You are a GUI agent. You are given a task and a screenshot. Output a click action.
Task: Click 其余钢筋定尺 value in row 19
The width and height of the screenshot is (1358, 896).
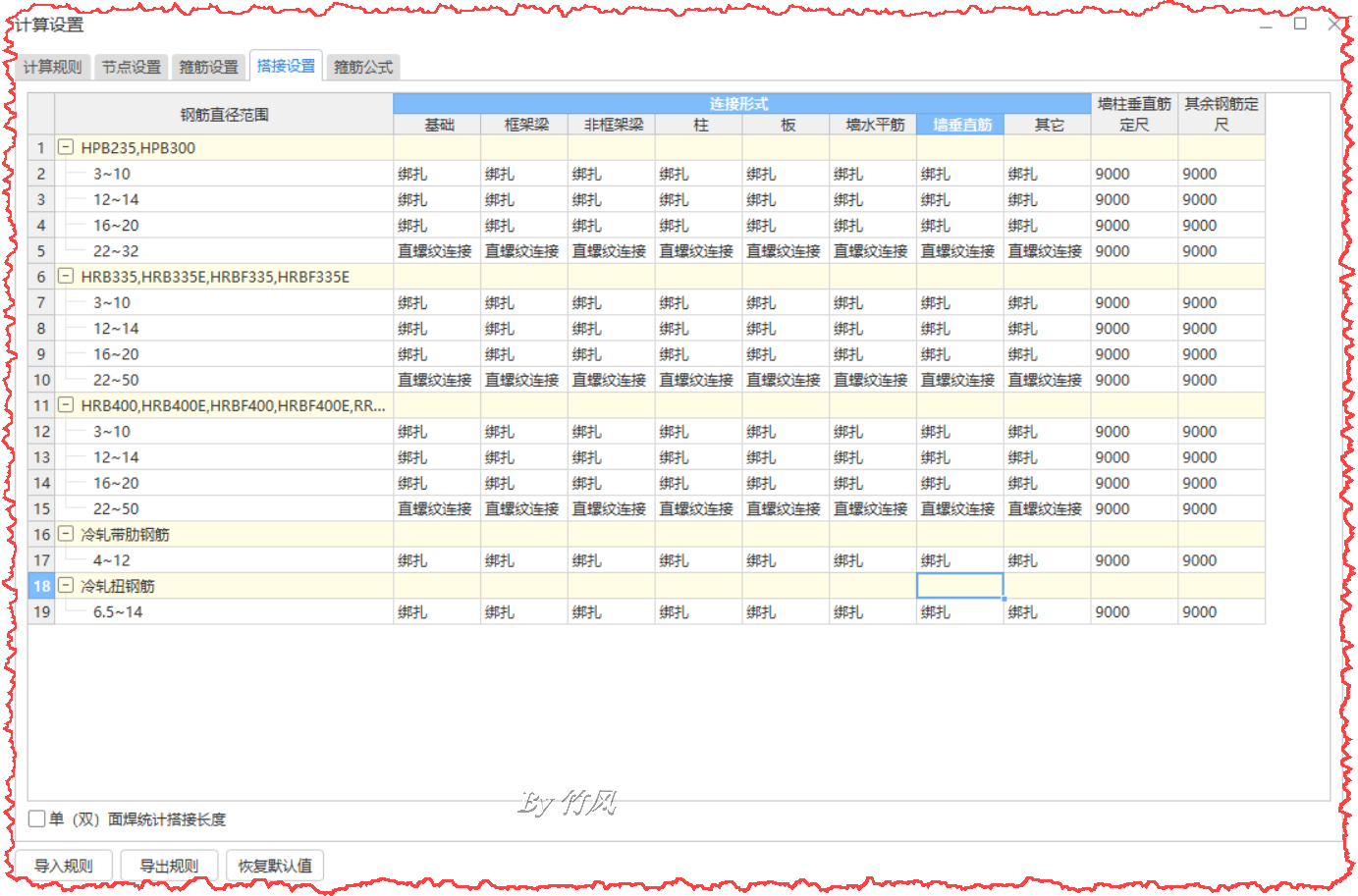click(x=1222, y=611)
